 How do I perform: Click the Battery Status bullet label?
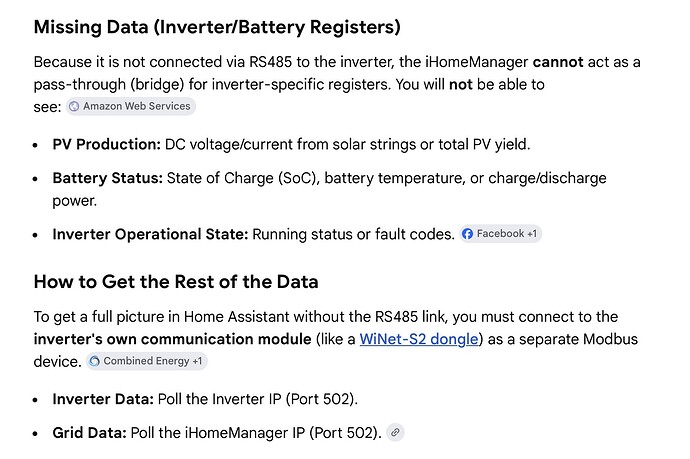[107, 178]
